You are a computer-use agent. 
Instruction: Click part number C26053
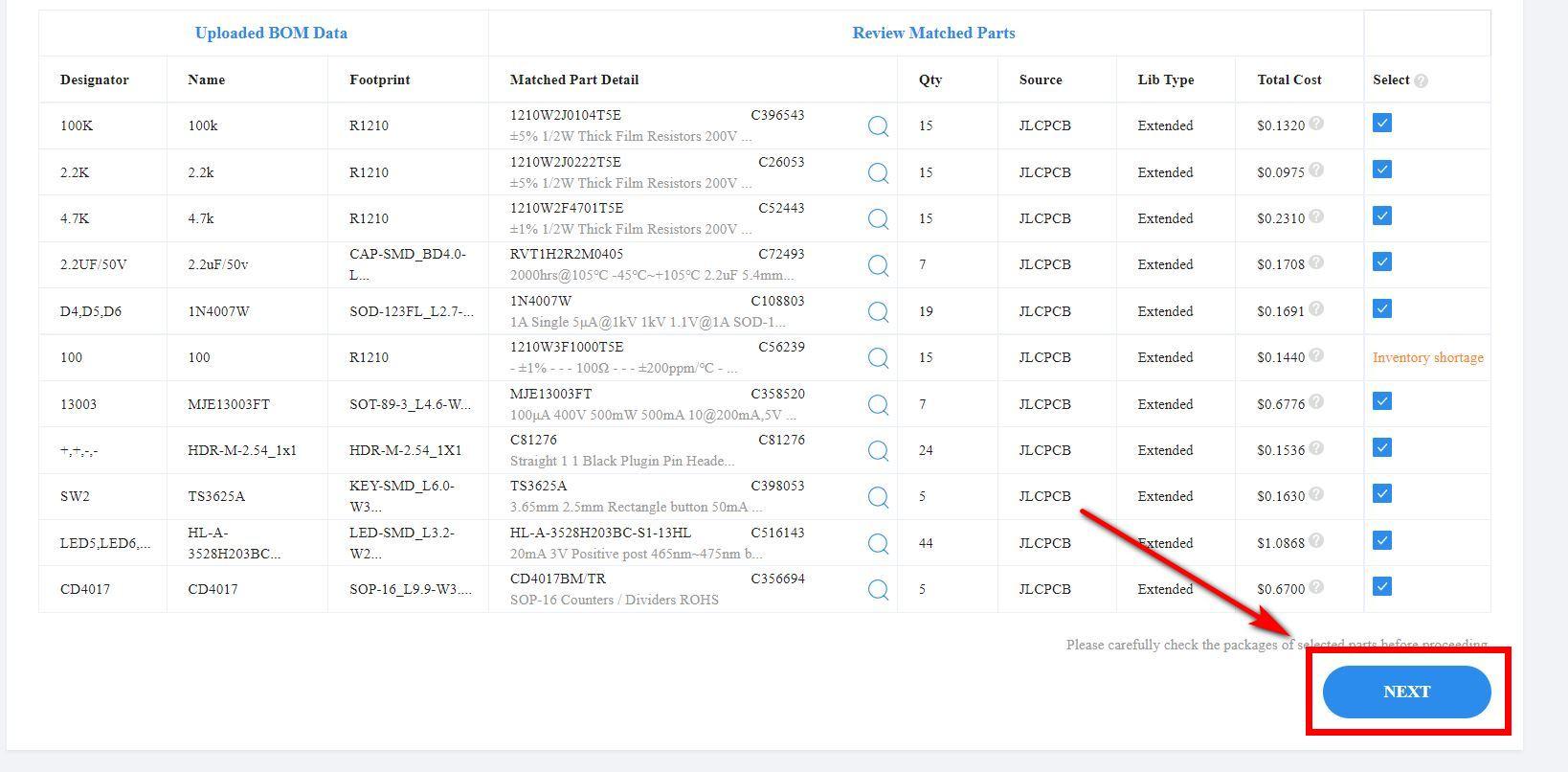(x=781, y=162)
